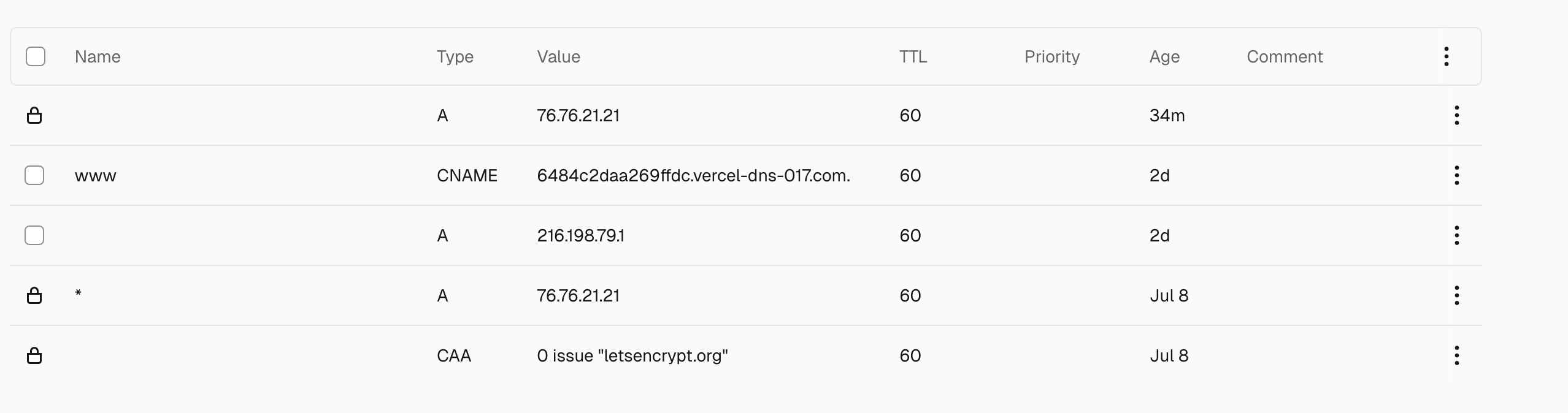This screenshot has width=1568, height=413.
Task: Open actions menu for the wildcard A record
Action: tap(1456, 295)
